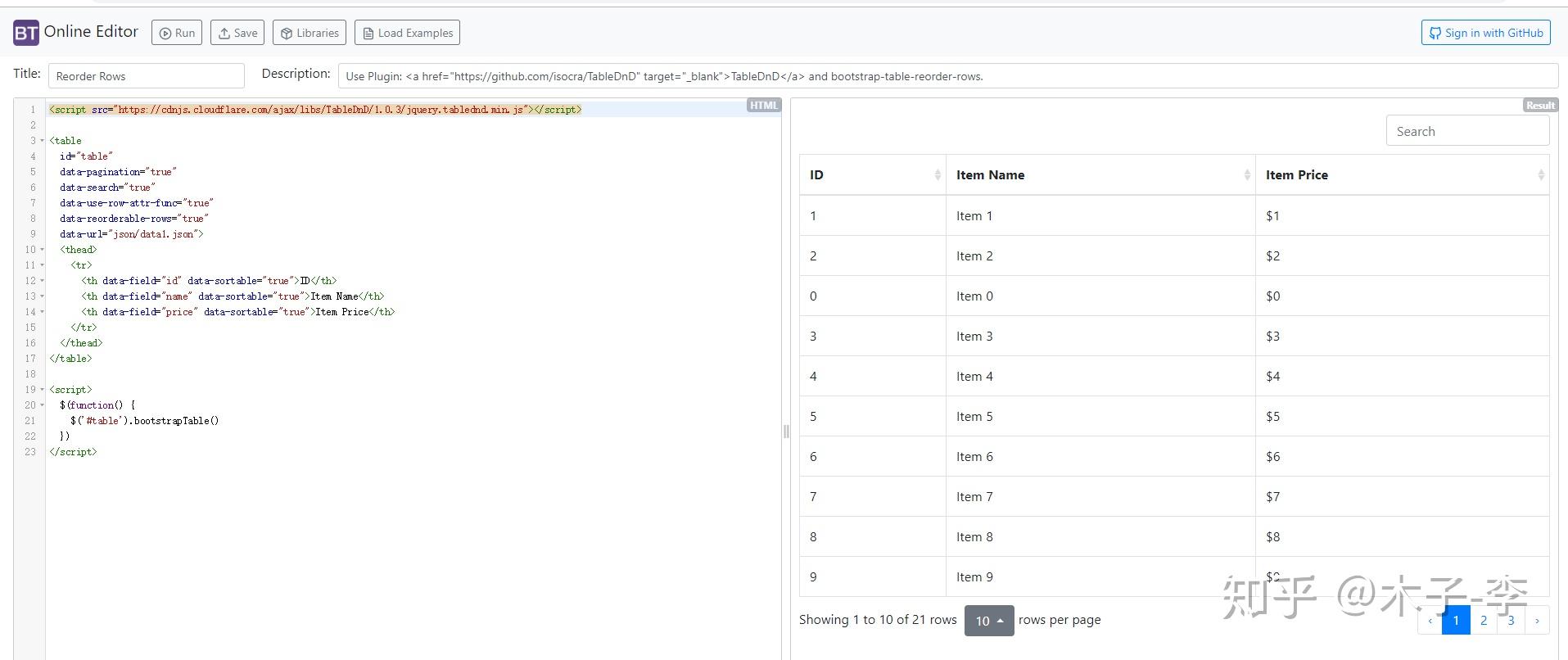The width and height of the screenshot is (1568, 660).
Task: Collapse the thead block at line 10
Action: pyautogui.click(x=42, y=250)
